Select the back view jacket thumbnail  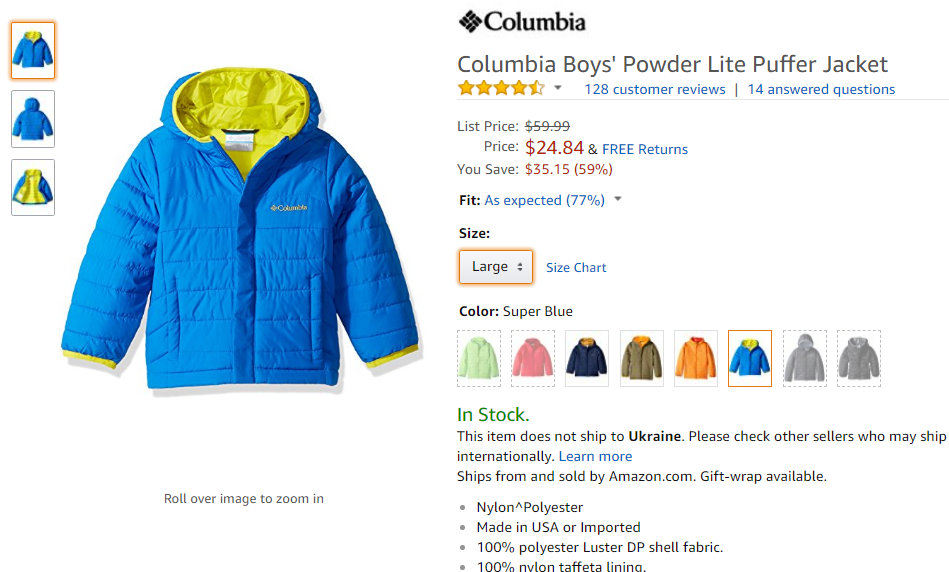pos(33,119)
